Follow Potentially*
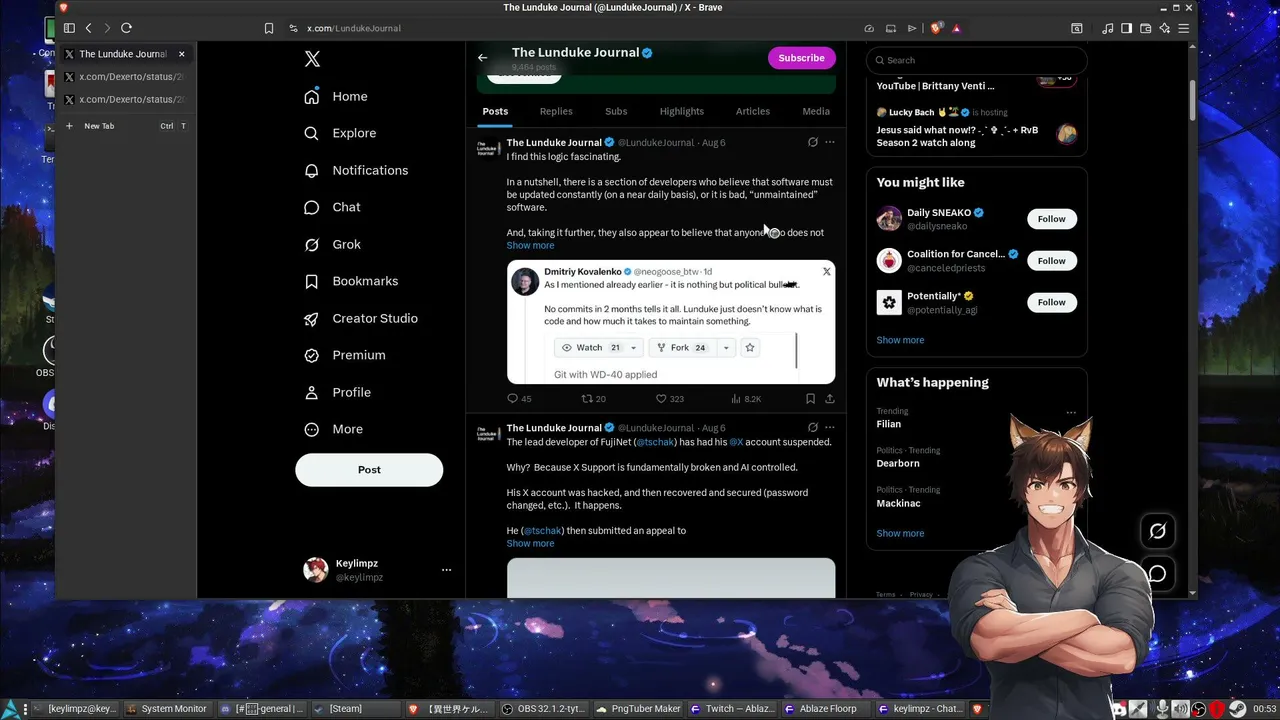 [x=1051, y=302]
